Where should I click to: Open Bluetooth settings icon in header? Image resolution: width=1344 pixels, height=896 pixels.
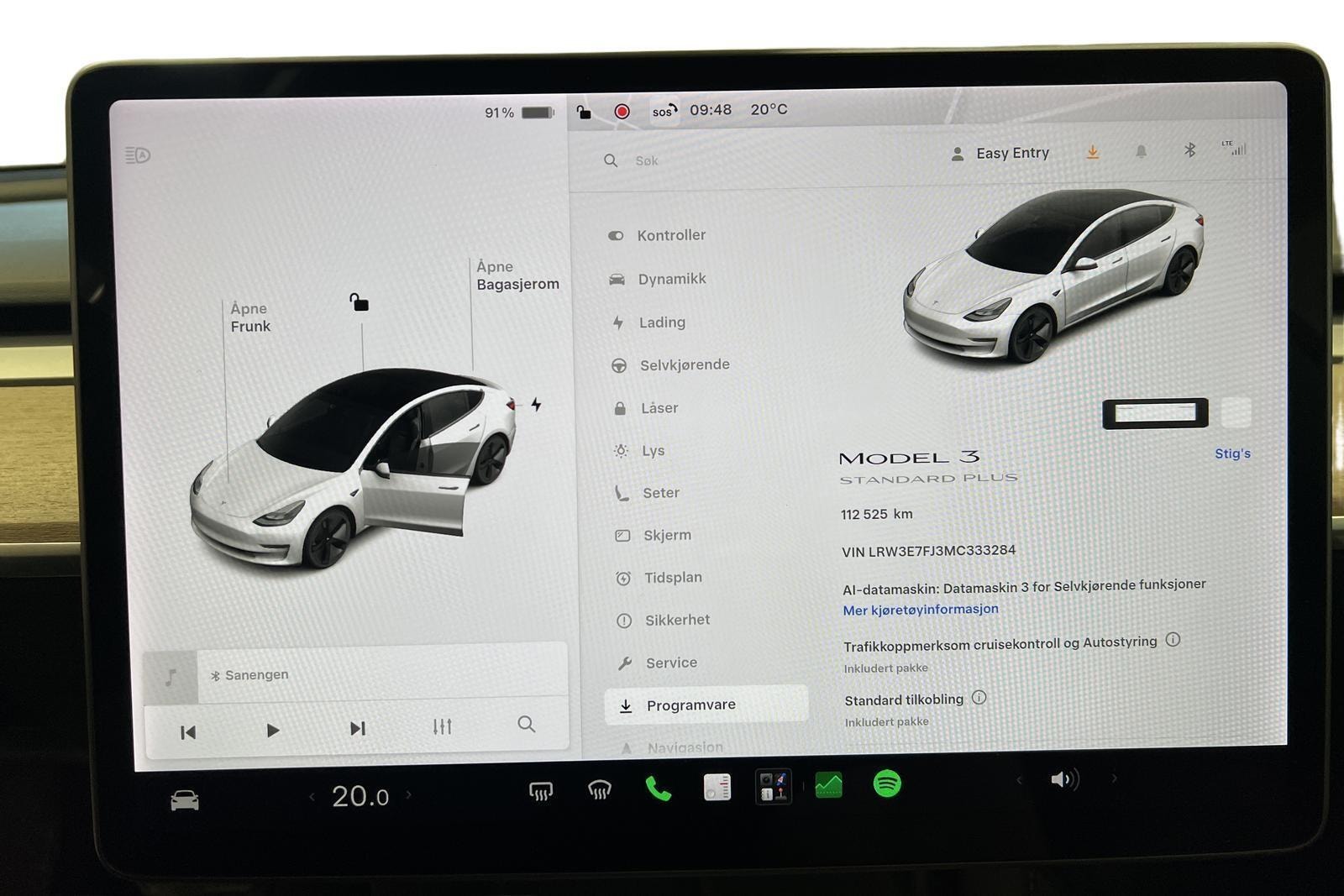(x=1189, y=150)
